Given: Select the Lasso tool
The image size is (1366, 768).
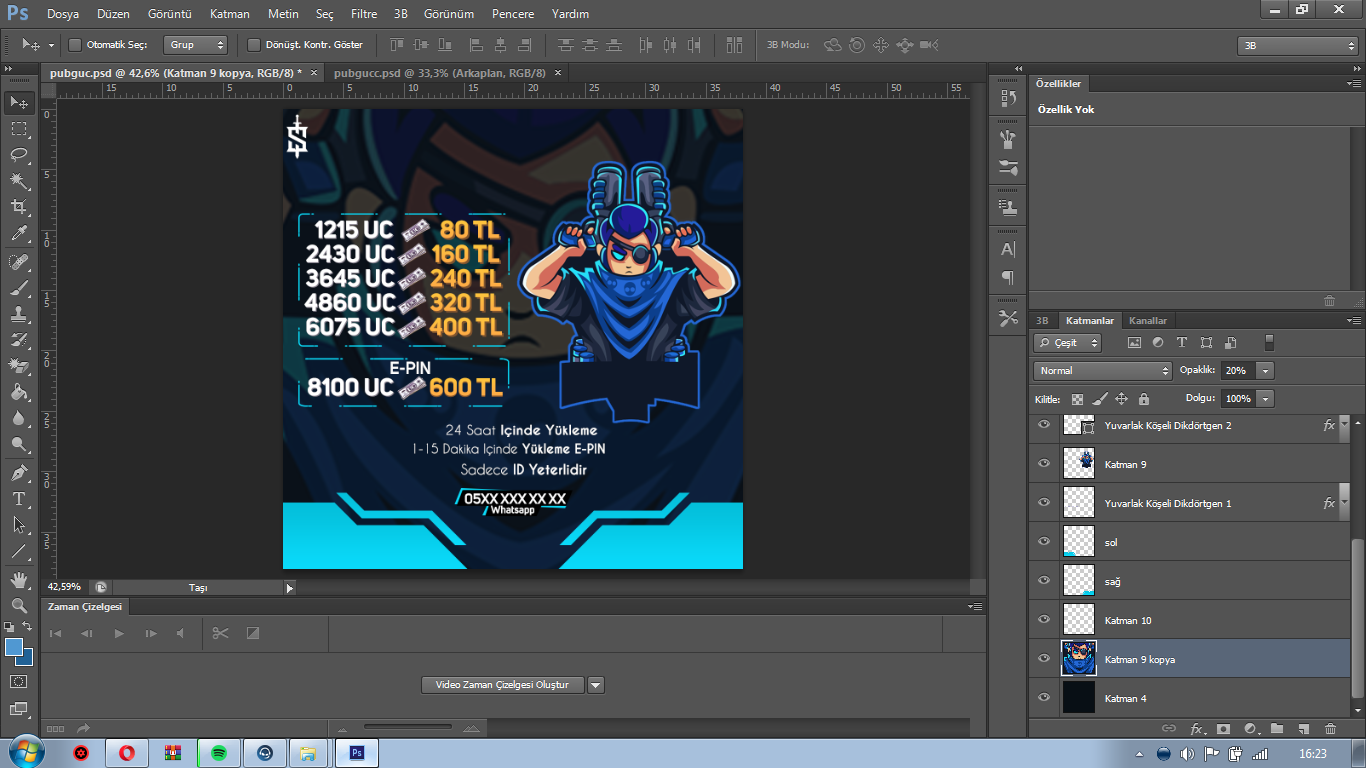Looking at the screenshot, I should (x=19, y=155).
